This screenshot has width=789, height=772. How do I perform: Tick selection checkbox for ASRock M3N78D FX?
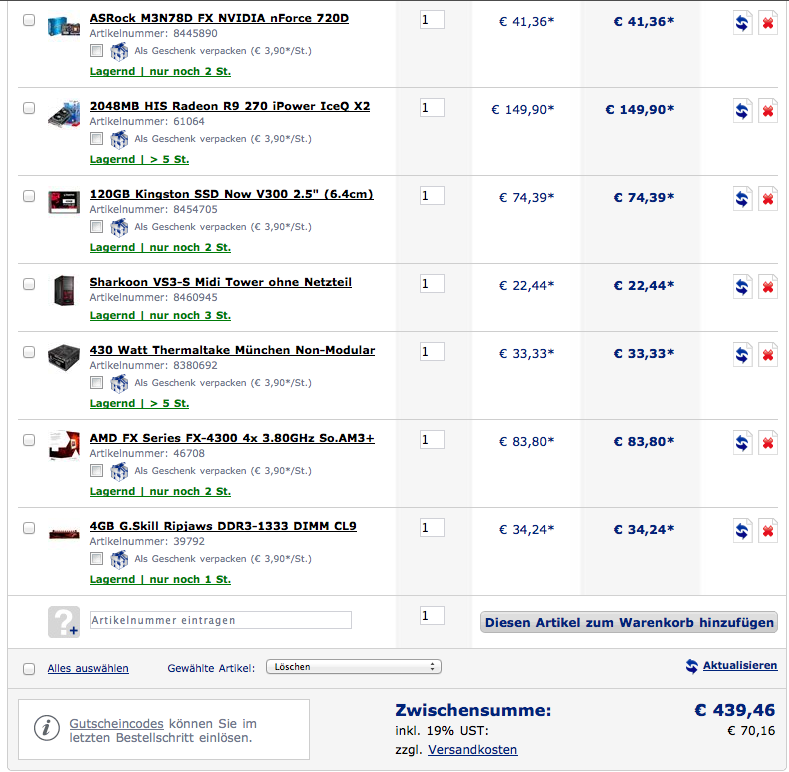point(29,20)
